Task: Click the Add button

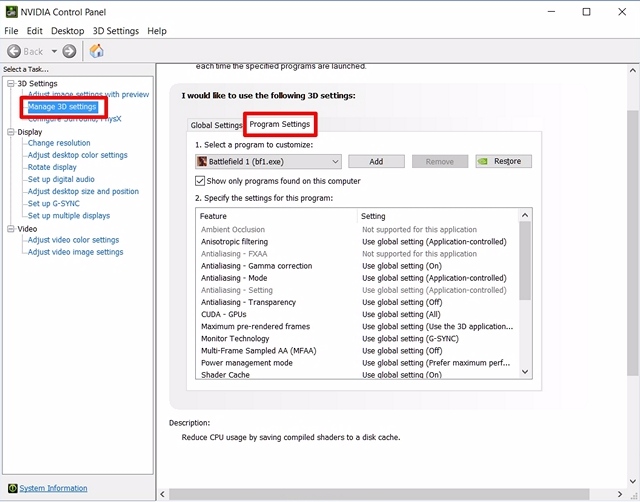Action: 376,162
